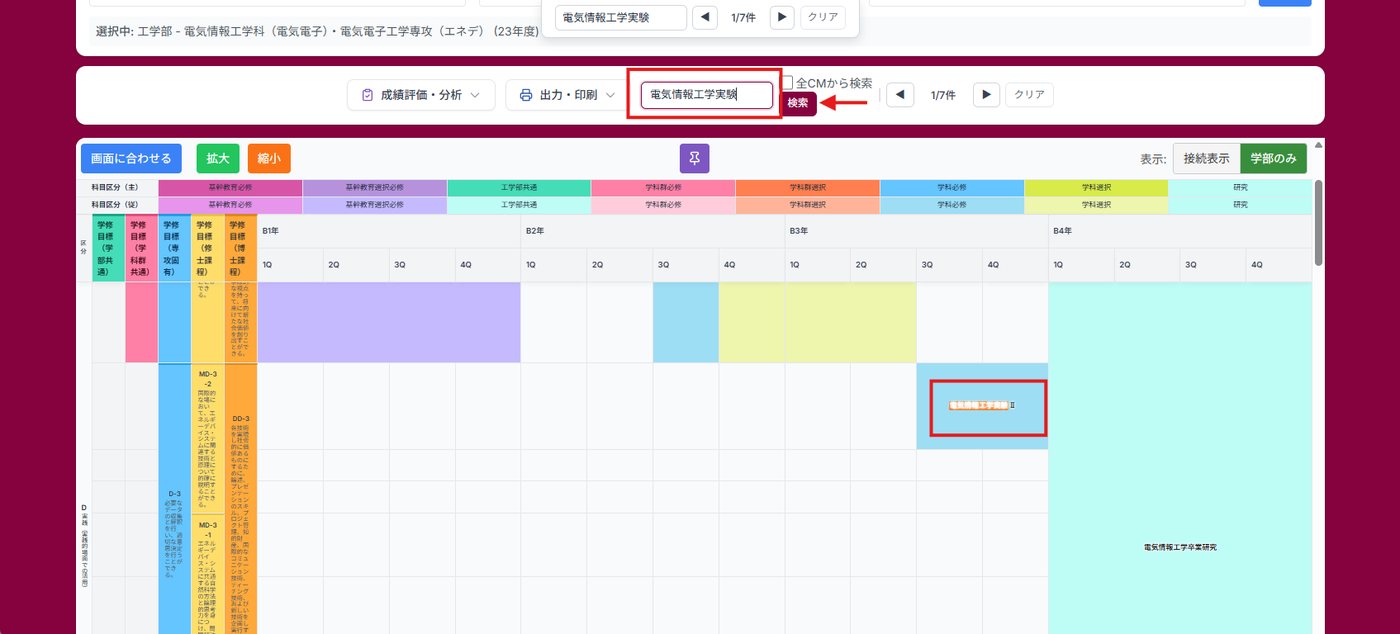
Task: Select 学科群選択 swatch in 科目区分（主） row
Action: coord(807,187)
